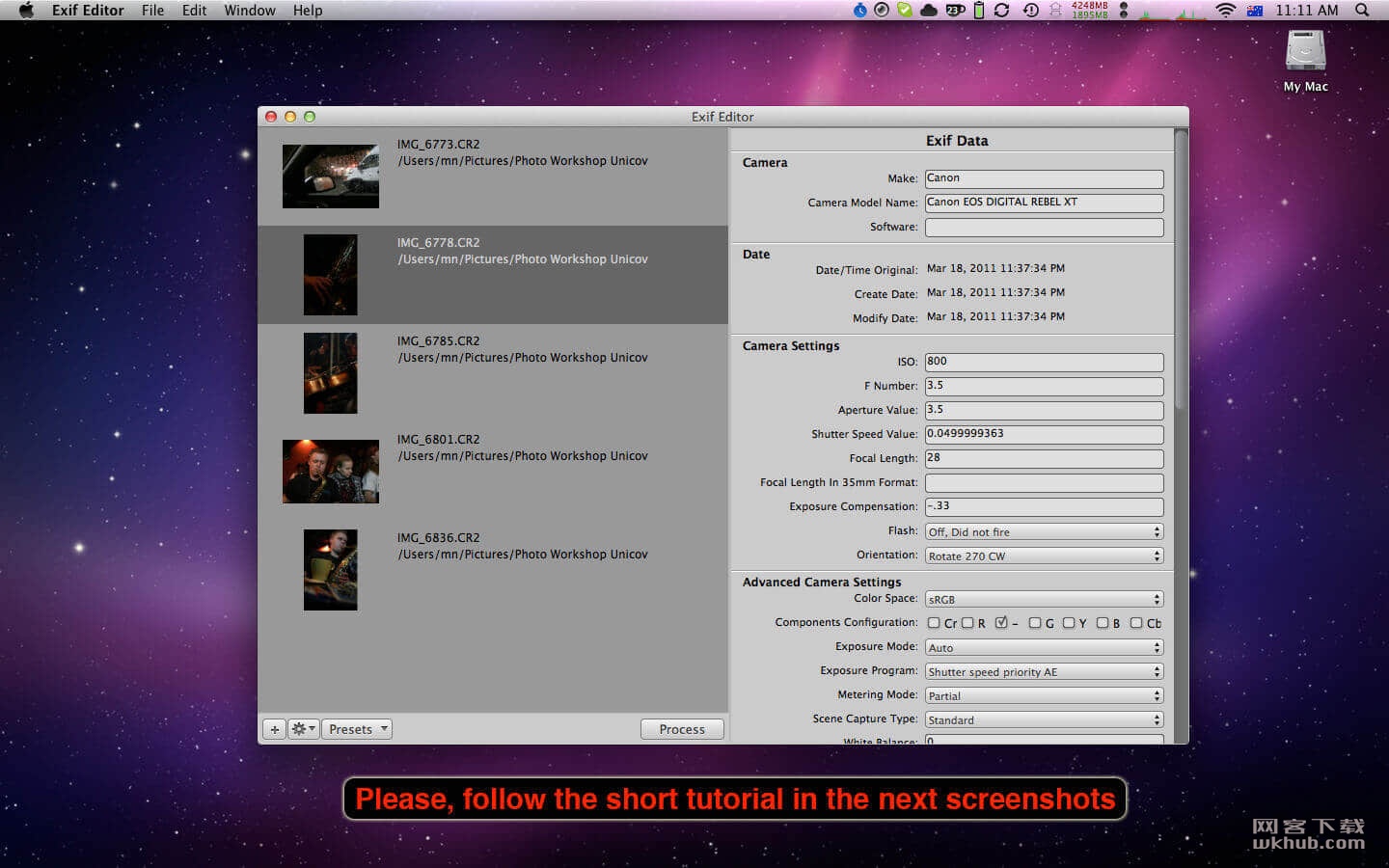Viewport: 1389px width, 868px height.
Task: Open the gear action menu
Action: coord(304,729)
